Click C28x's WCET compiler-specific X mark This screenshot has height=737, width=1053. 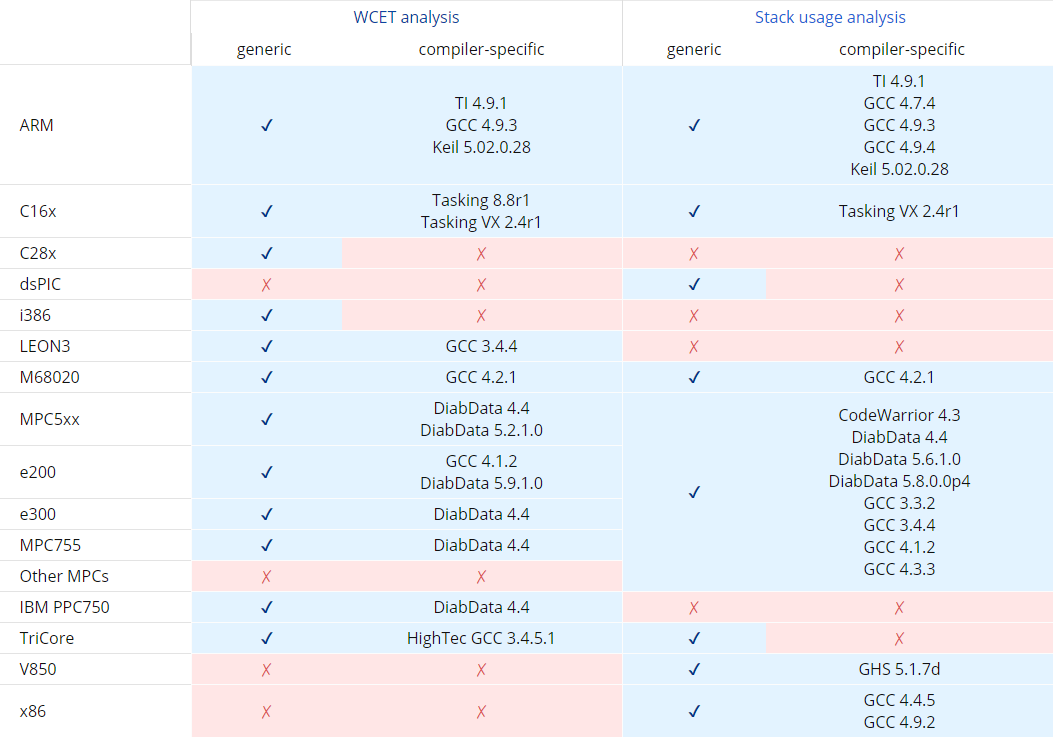[x=482, y=254]
